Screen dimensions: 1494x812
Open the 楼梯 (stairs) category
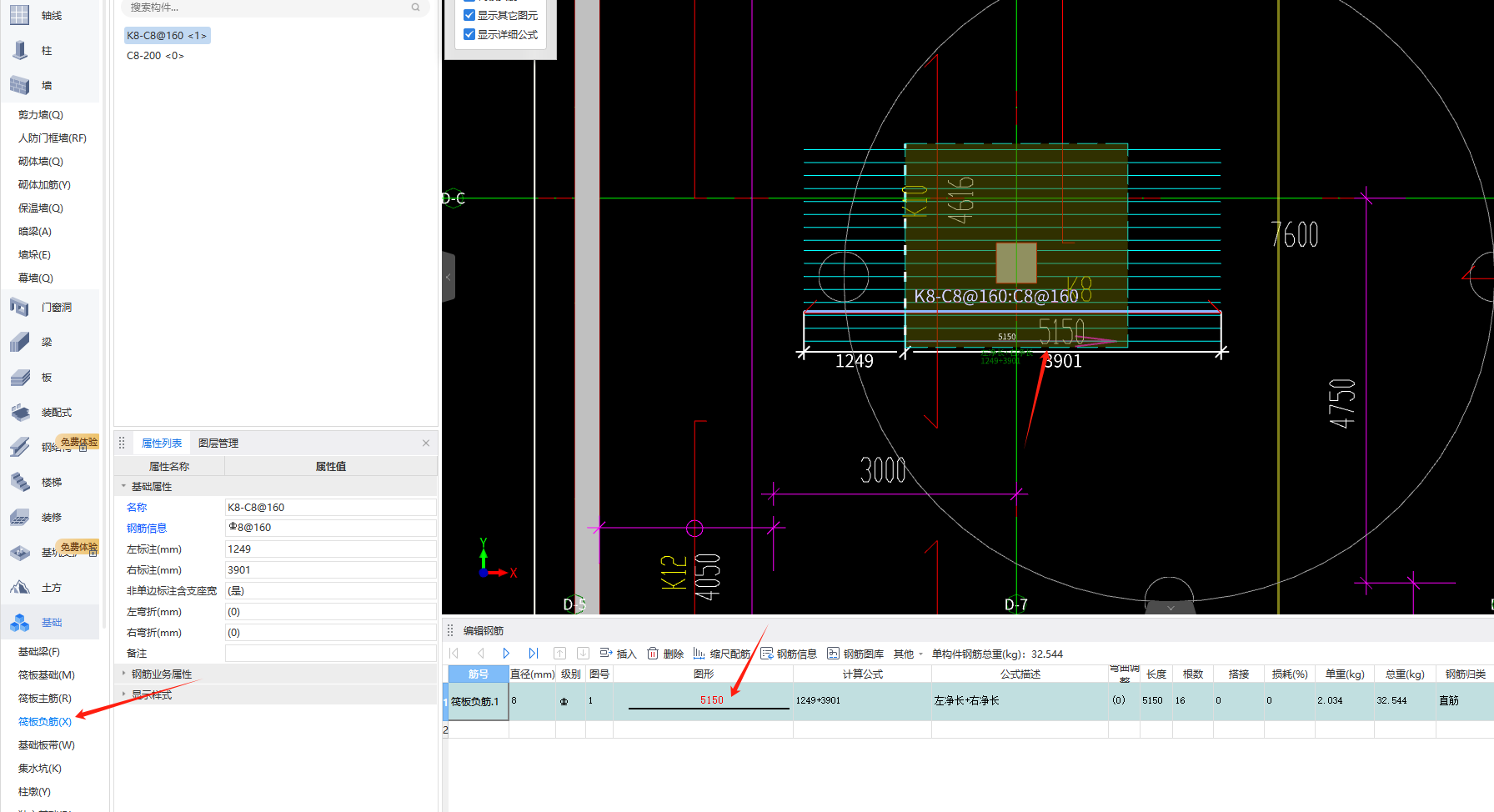pyautogui.click(x=21, y=483)
